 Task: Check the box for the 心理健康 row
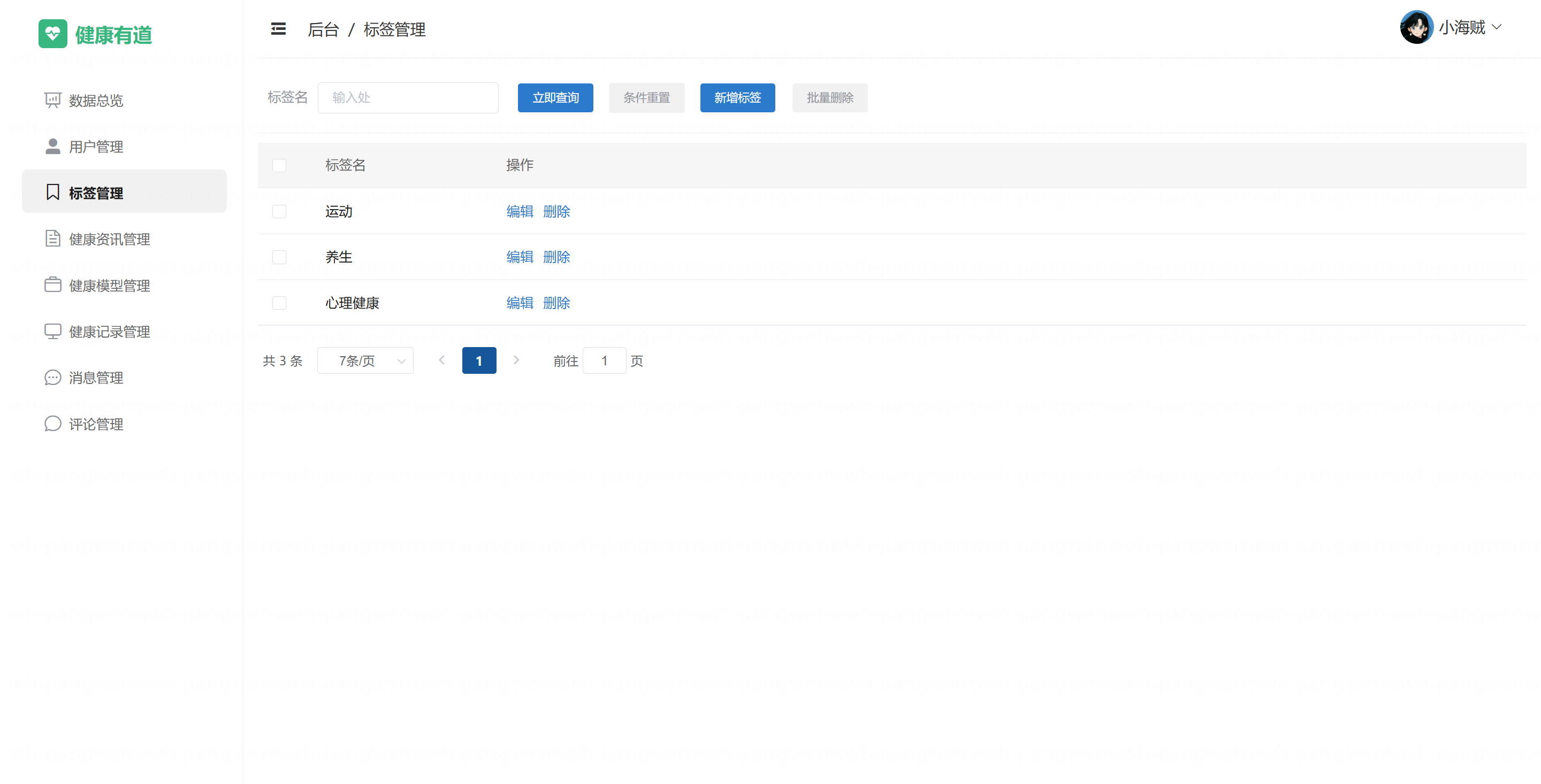click(x=279, y=303)
